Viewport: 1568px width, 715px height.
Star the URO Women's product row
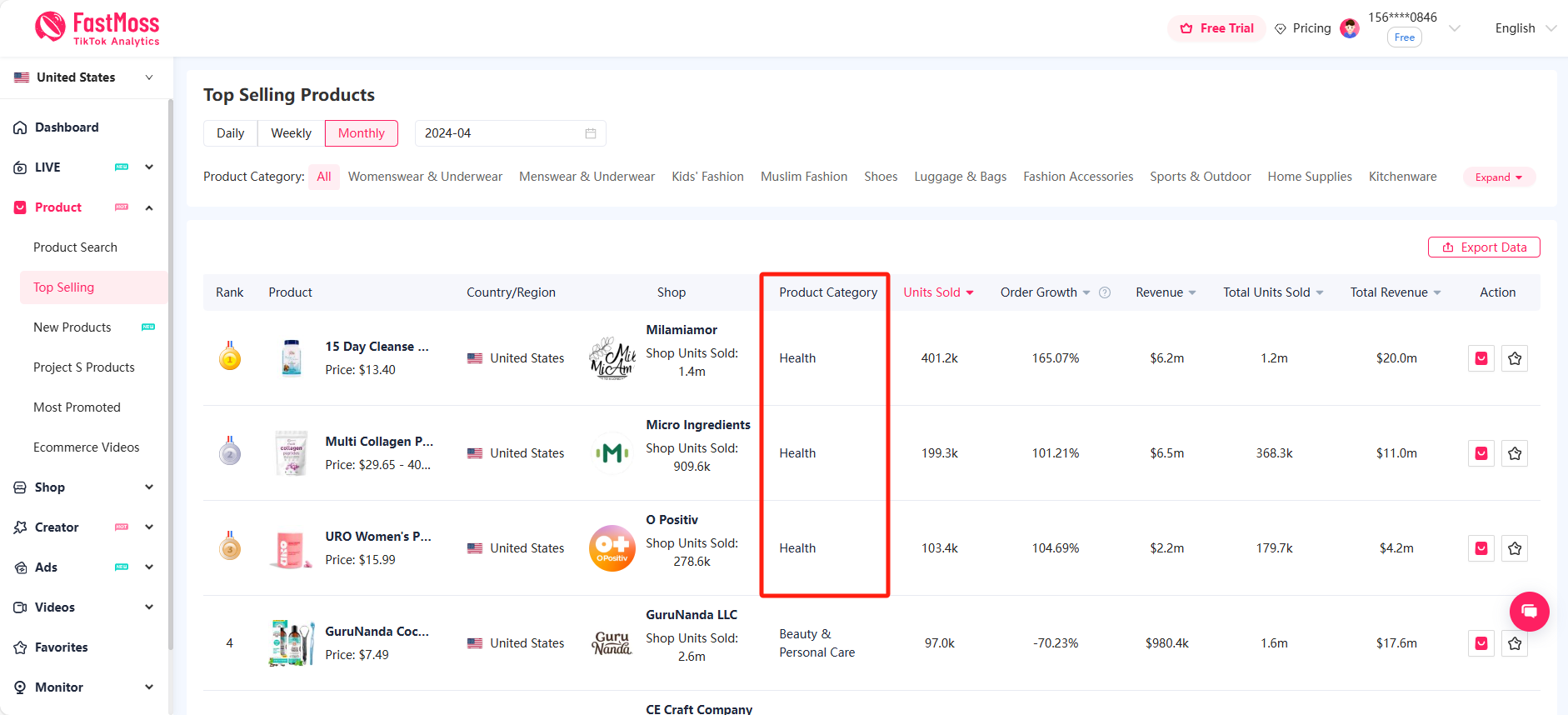pyautogui.click(x=1514, y=548)
